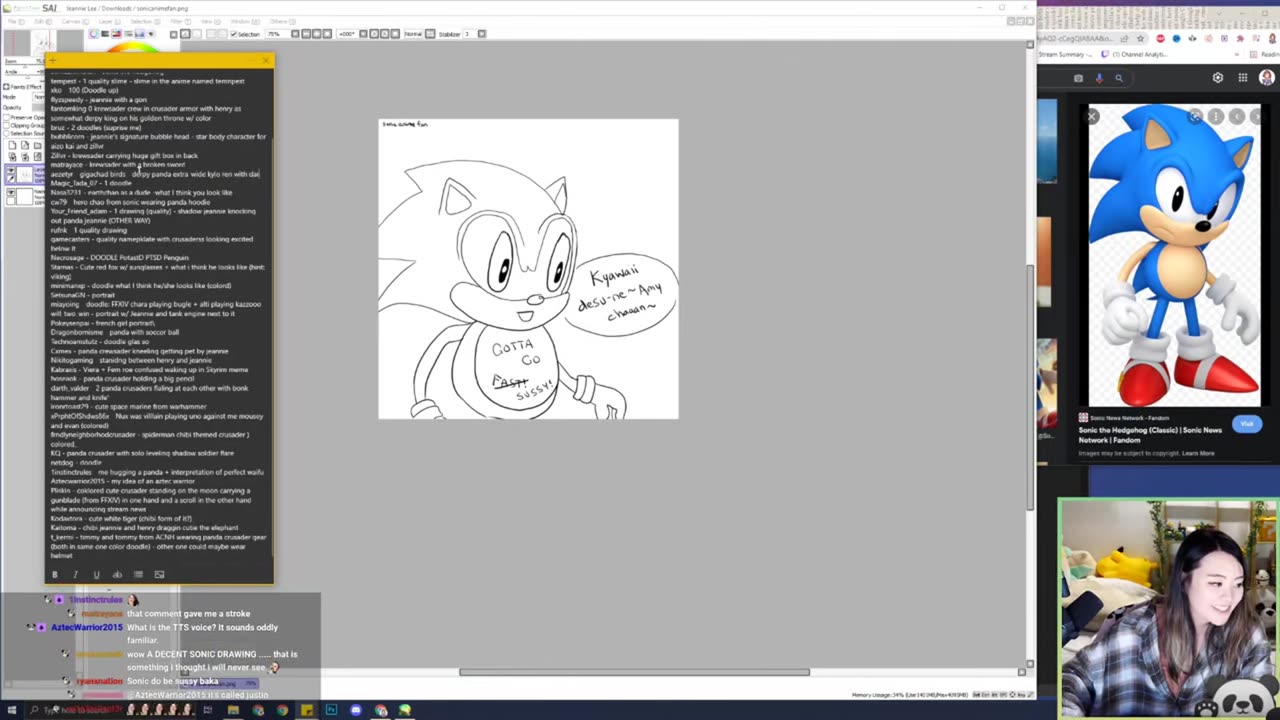Screen dimensions: 1280x720
Task: Toggle visibility eye of the second layer
Action: (x=10, y=192)
